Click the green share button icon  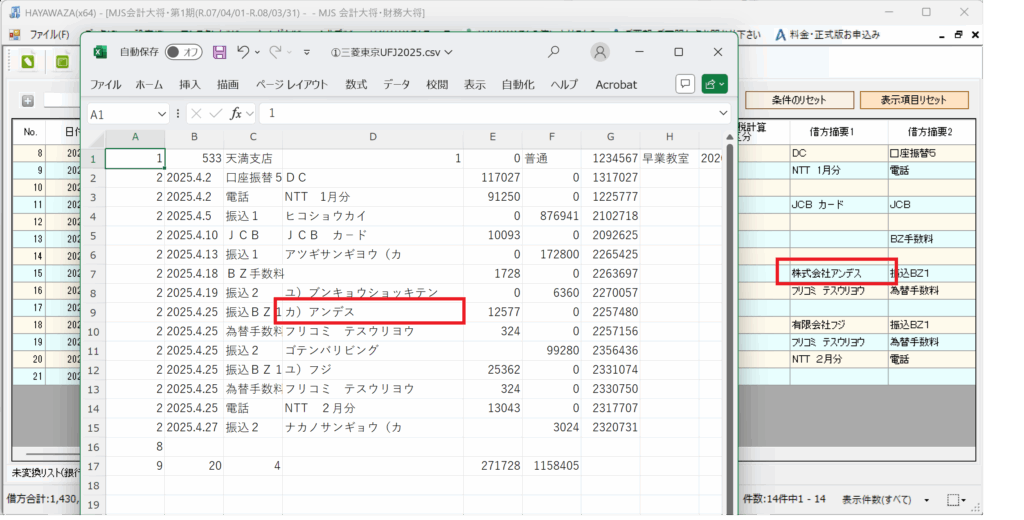(x=715, y=84)
